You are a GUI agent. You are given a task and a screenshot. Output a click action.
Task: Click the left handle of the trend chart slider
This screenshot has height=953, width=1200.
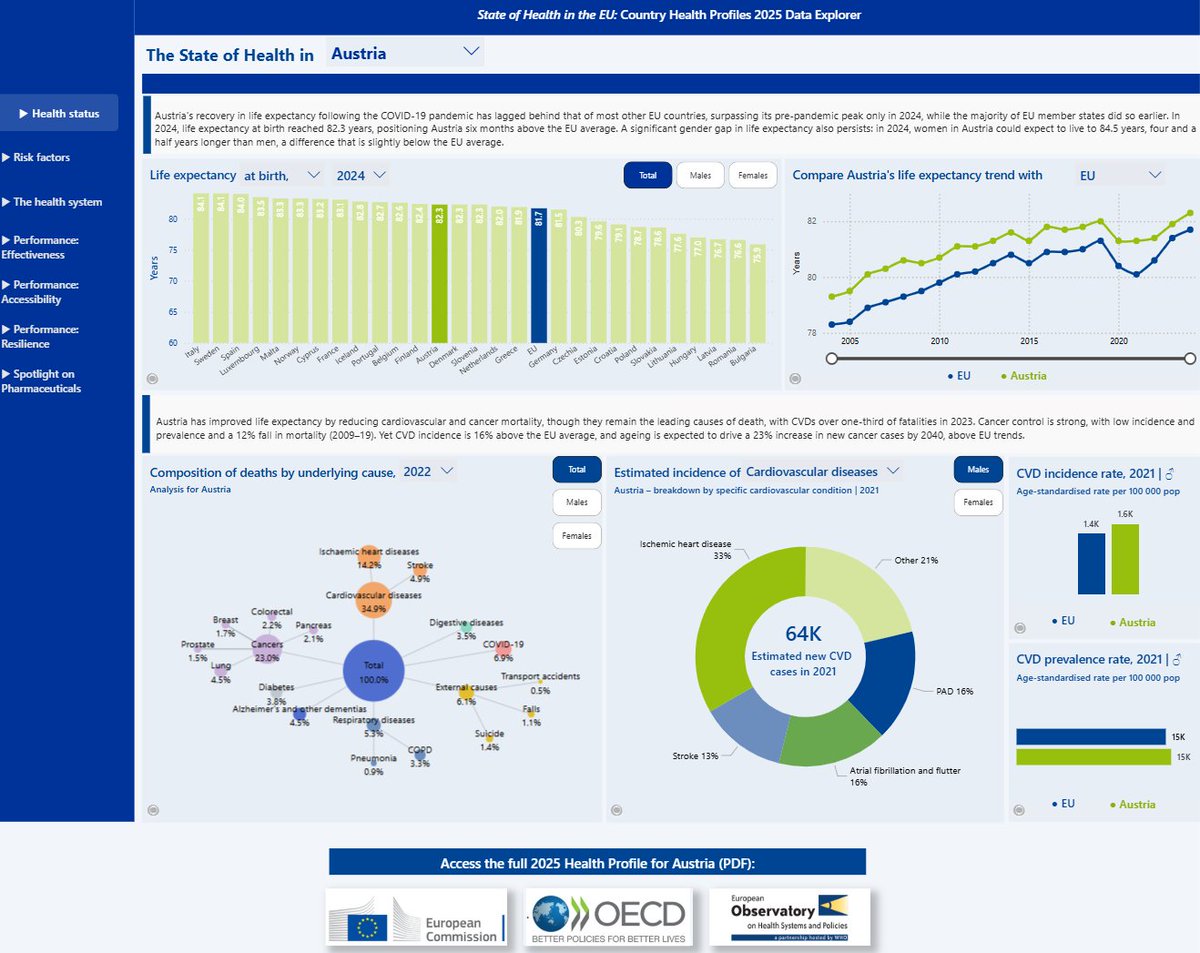click(x=831, y=357)
